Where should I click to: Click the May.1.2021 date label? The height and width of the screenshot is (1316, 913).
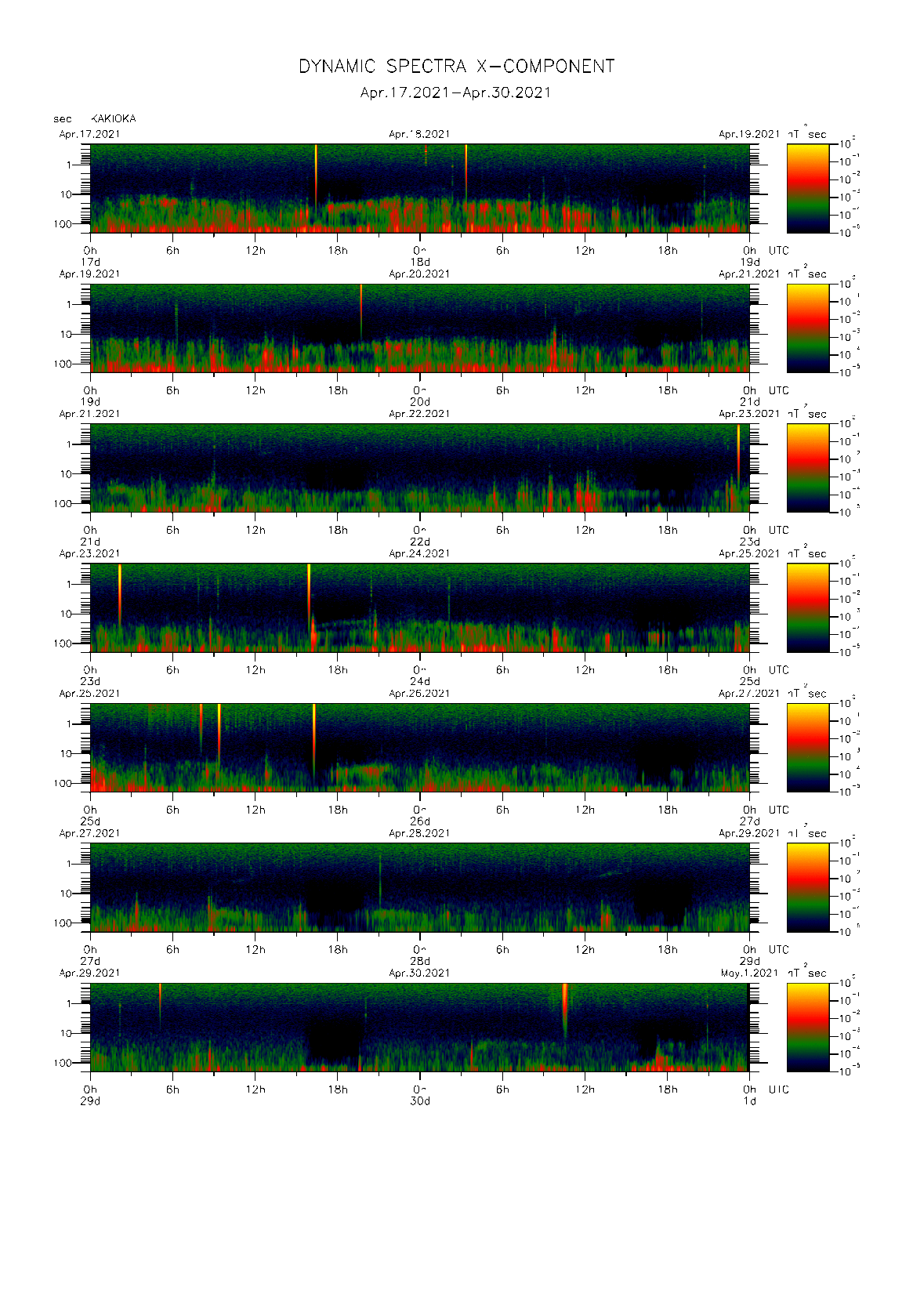click(749, 973)
